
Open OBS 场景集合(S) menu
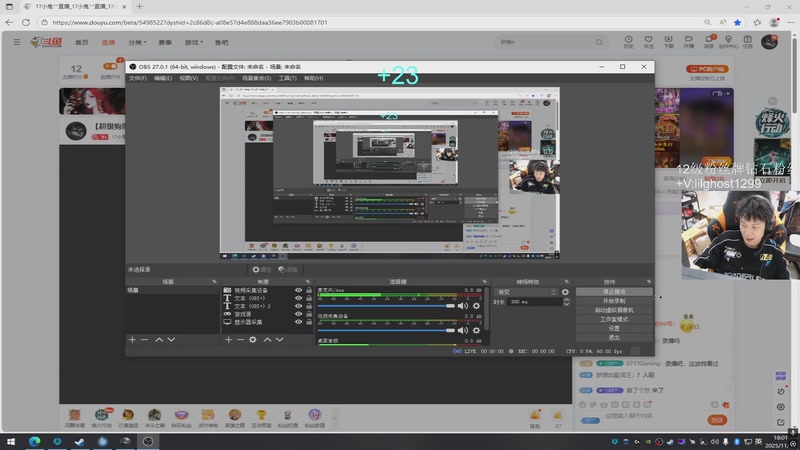pos(257,78)
